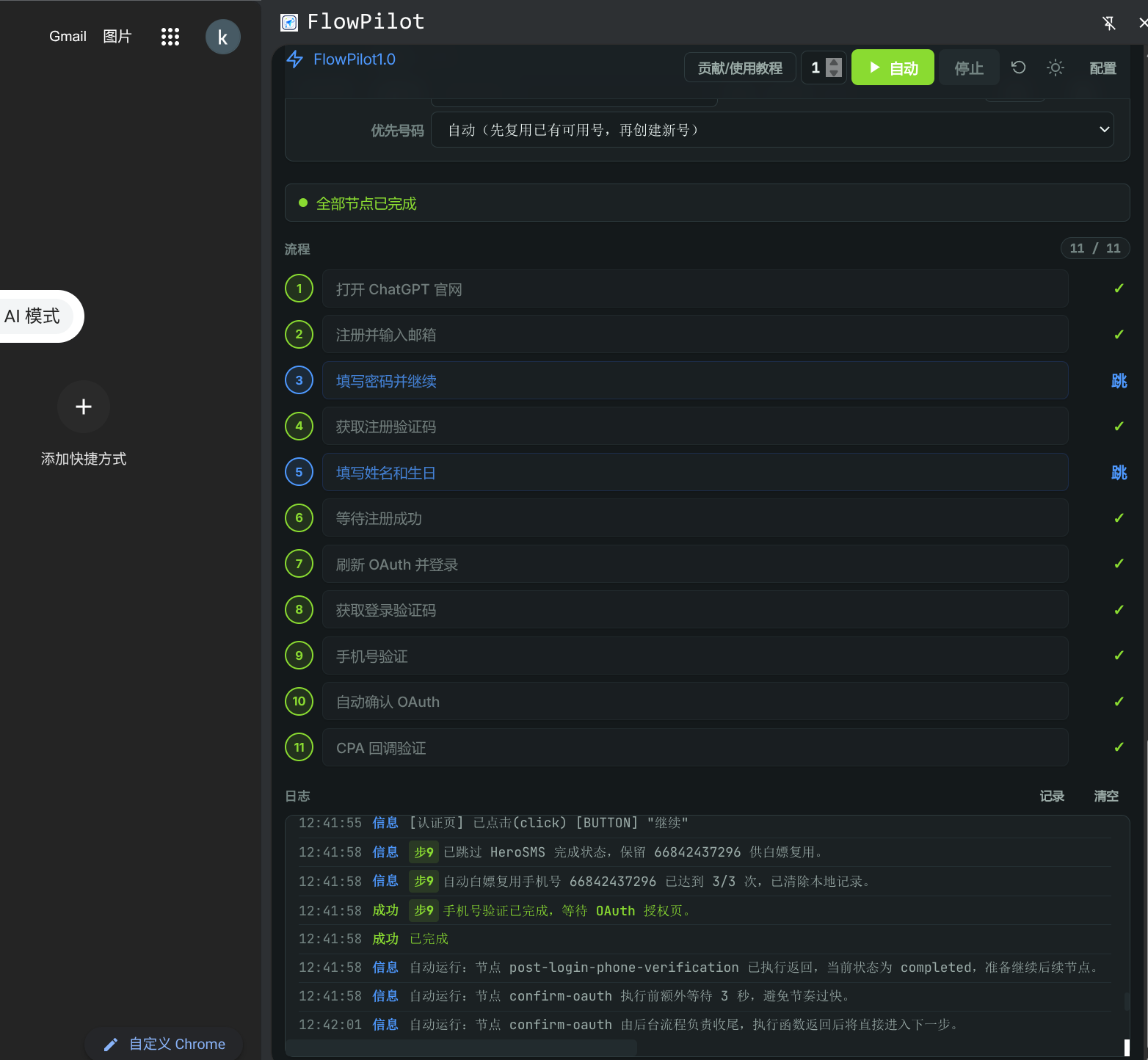1148x1060 pixels.
Task: Open the 优先号码 dropdown
Action: (x=772, y=130)
